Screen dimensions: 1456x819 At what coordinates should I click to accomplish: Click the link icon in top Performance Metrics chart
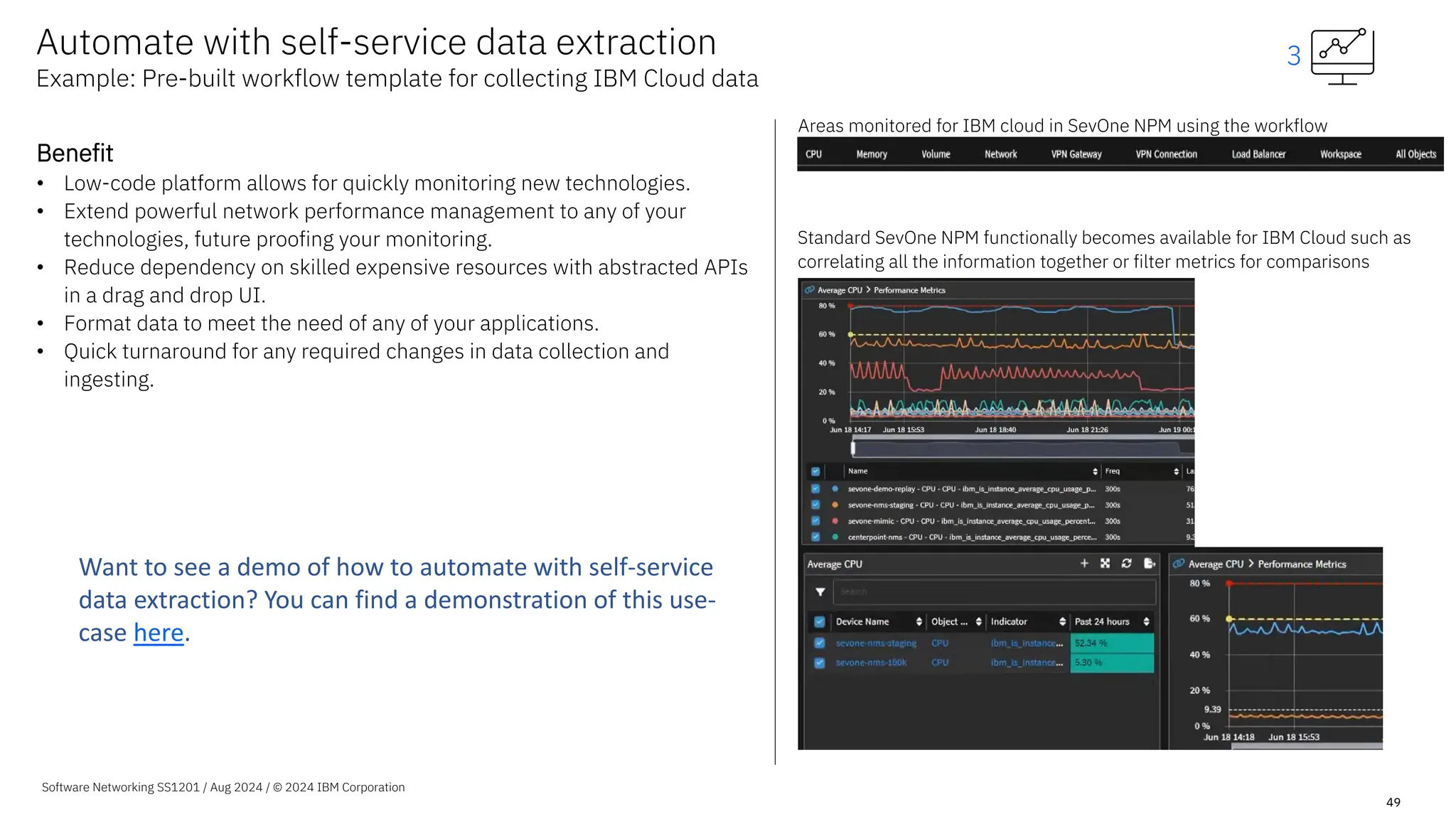pyautogui.click(x=809, y=290)
